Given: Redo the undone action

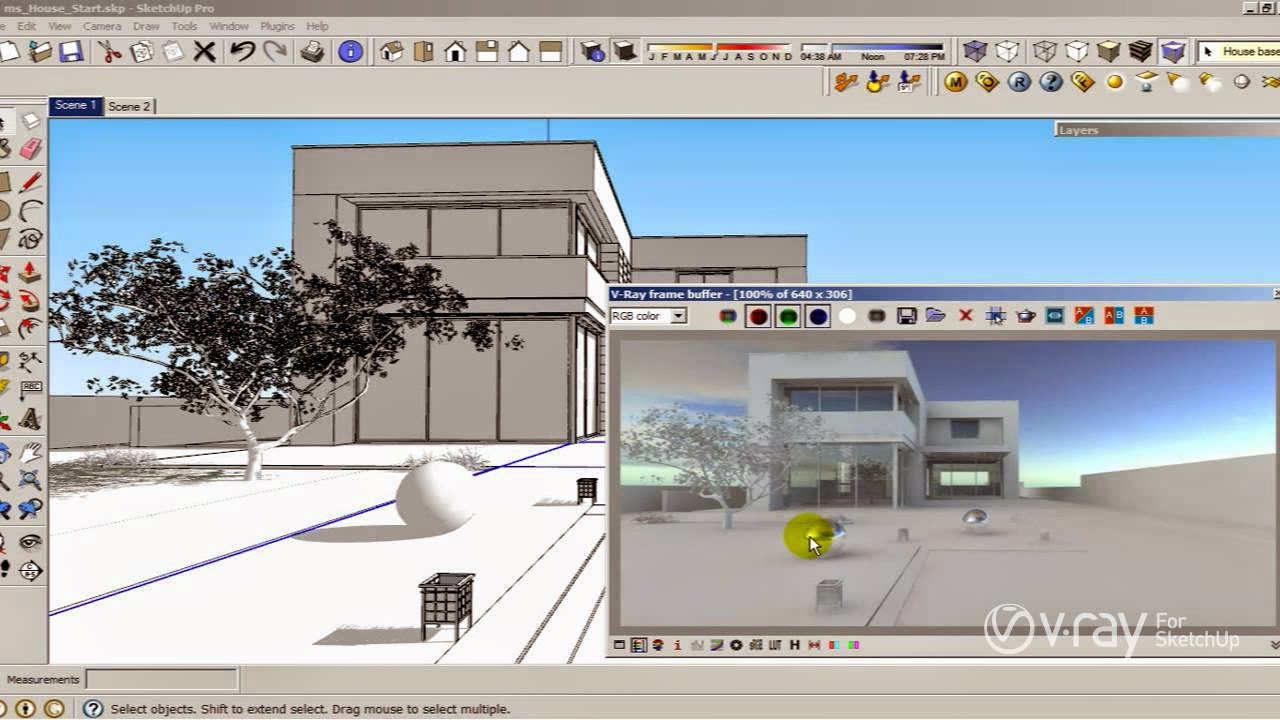Looking at the screenshot, I should pos(273,51).
